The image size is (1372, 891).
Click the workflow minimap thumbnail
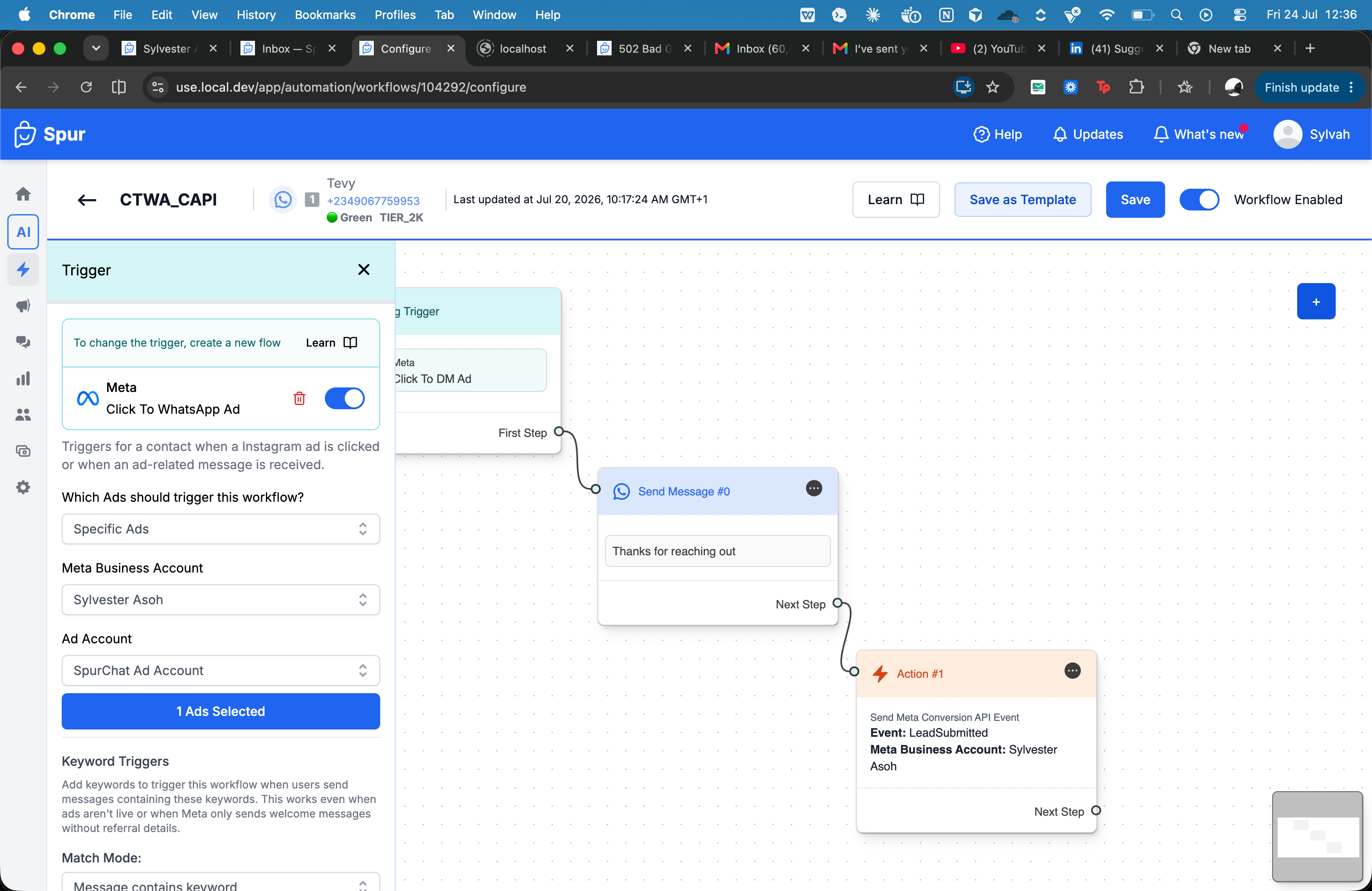coord(1317,837)
